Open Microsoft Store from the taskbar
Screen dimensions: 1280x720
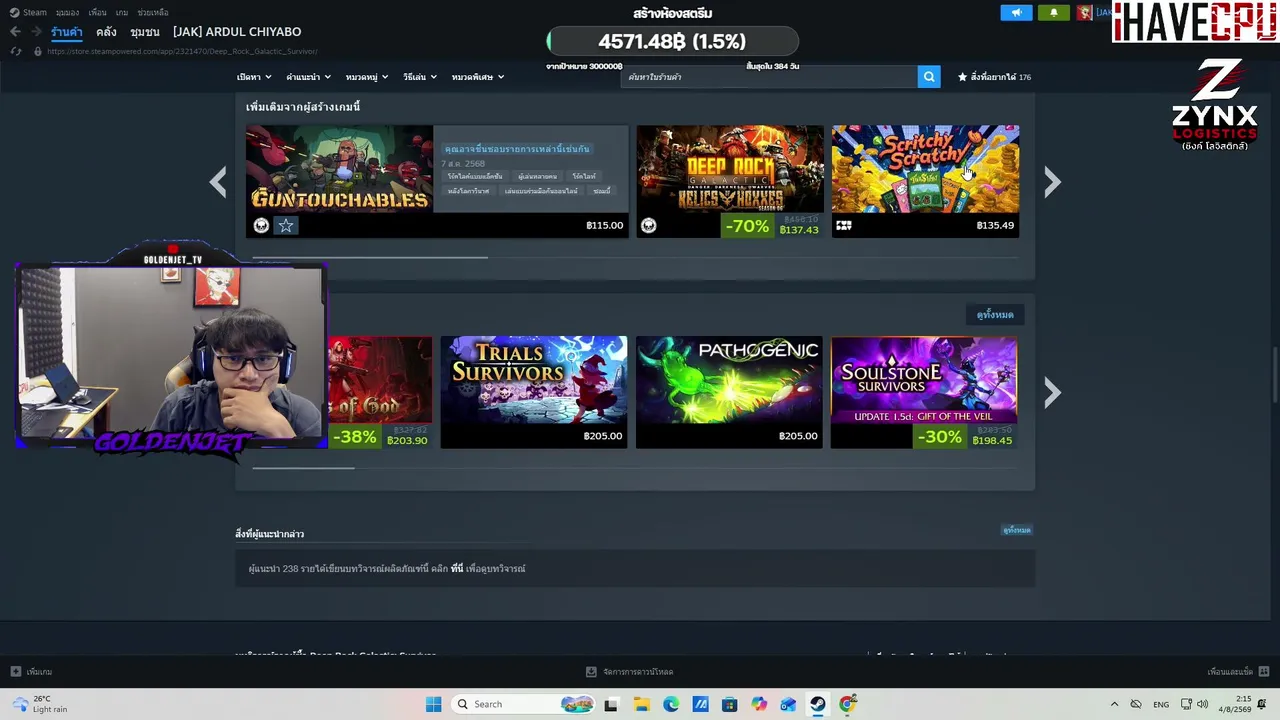point(729,704)
